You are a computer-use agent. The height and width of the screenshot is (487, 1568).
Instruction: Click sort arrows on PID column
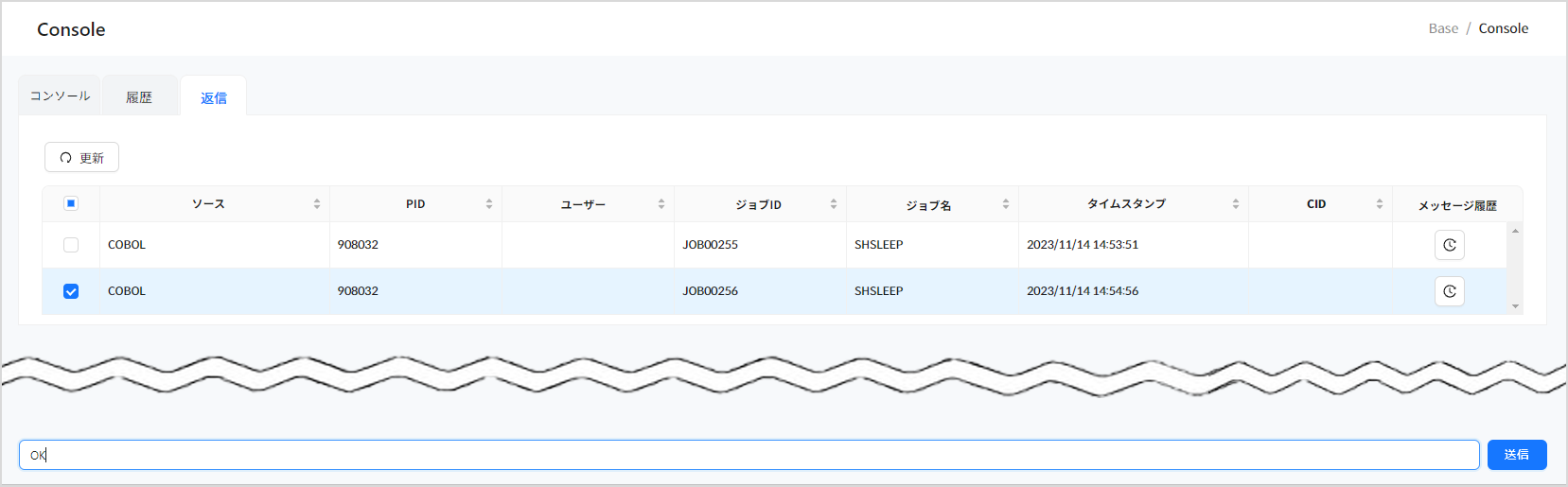point(488,204)
